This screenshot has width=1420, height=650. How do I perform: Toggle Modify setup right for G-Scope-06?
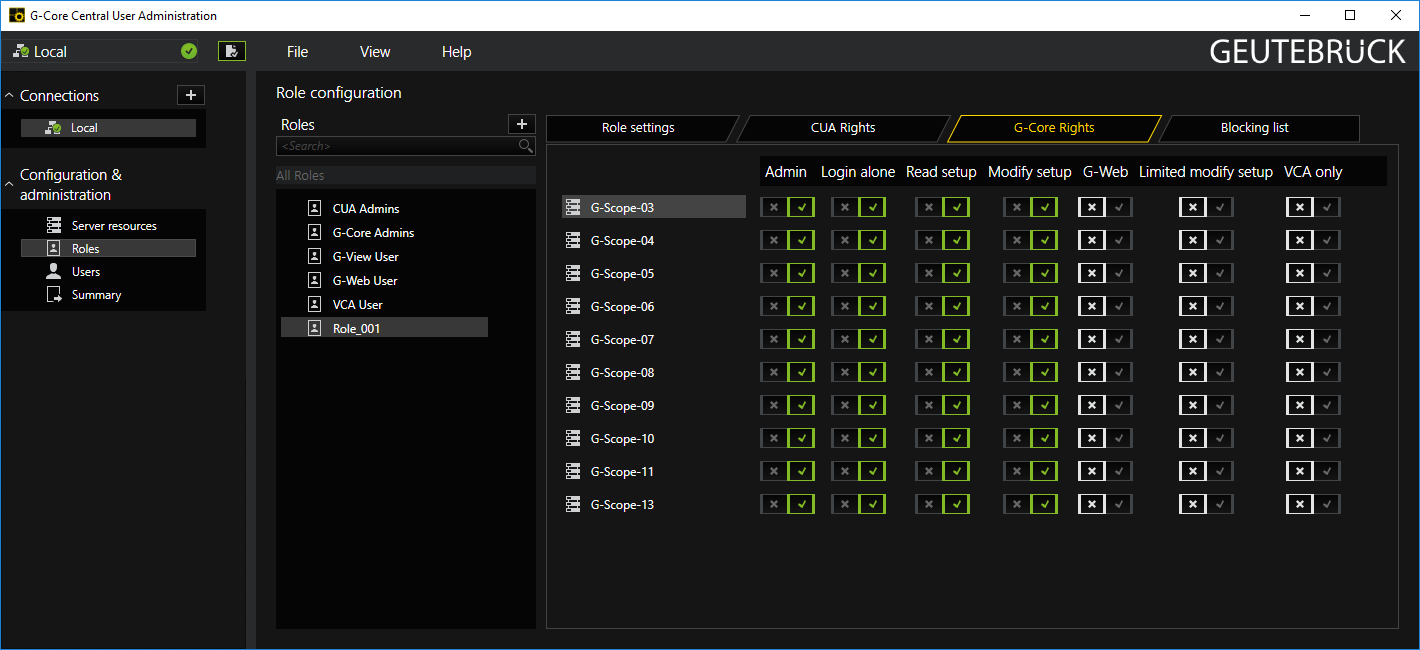click(1031, 306)
